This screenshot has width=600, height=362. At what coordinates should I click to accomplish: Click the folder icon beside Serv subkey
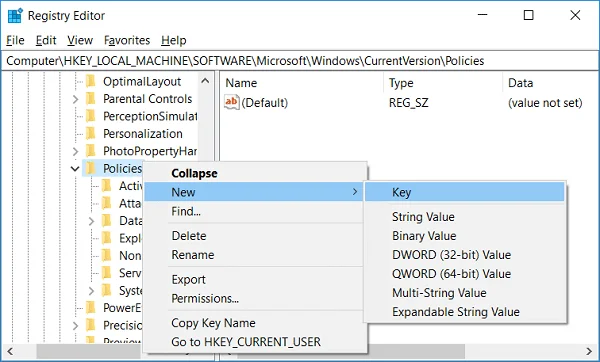(x=106, y=273)
